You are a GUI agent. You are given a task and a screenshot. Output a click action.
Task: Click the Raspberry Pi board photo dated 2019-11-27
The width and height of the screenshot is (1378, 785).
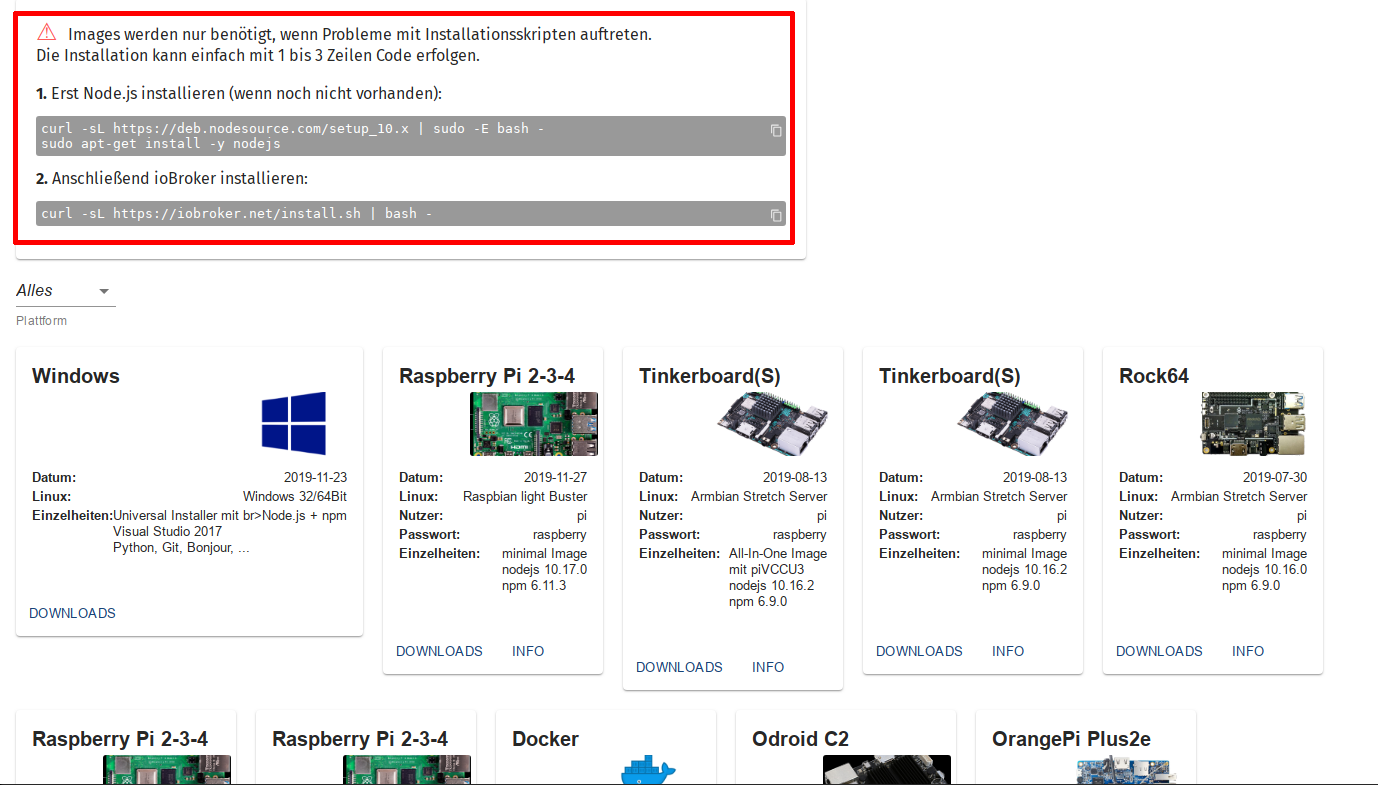(534, 423)
